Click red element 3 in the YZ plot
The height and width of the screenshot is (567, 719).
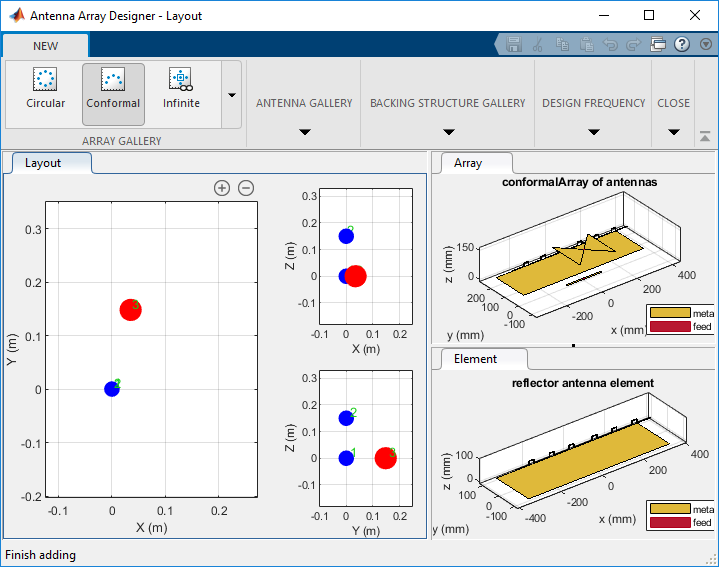386,458
